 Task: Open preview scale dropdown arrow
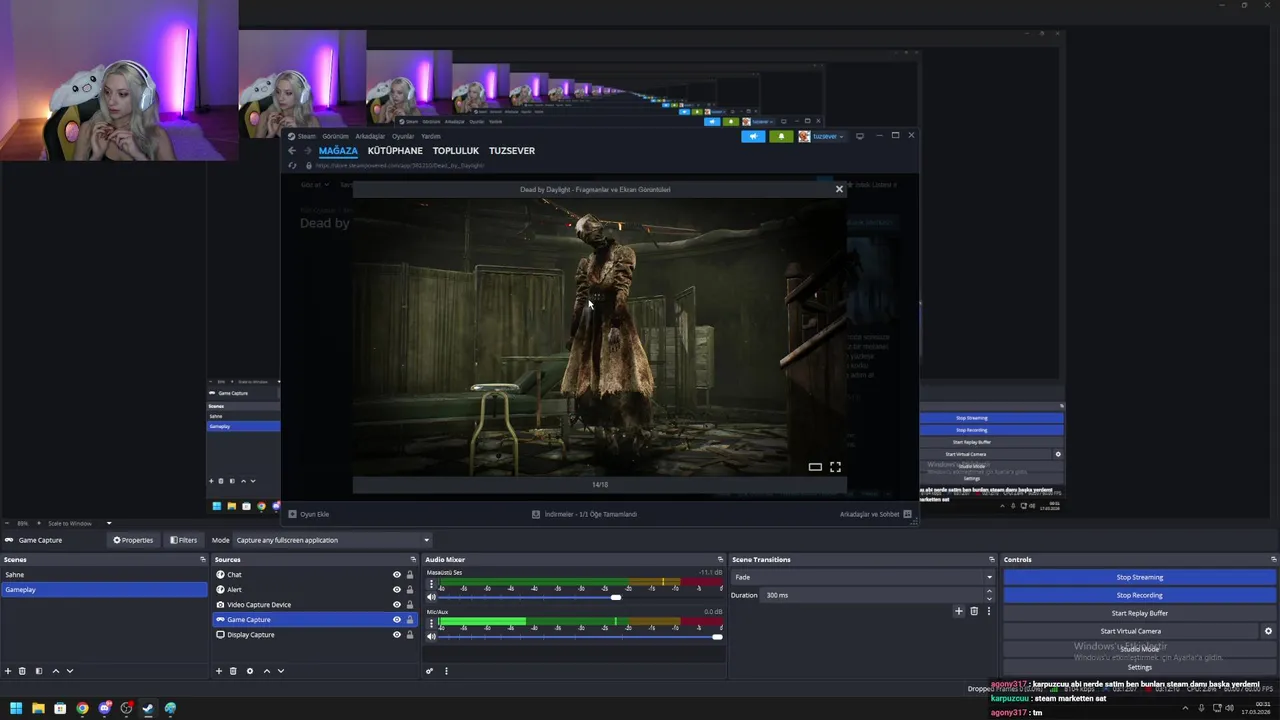[x=109, y=523]
